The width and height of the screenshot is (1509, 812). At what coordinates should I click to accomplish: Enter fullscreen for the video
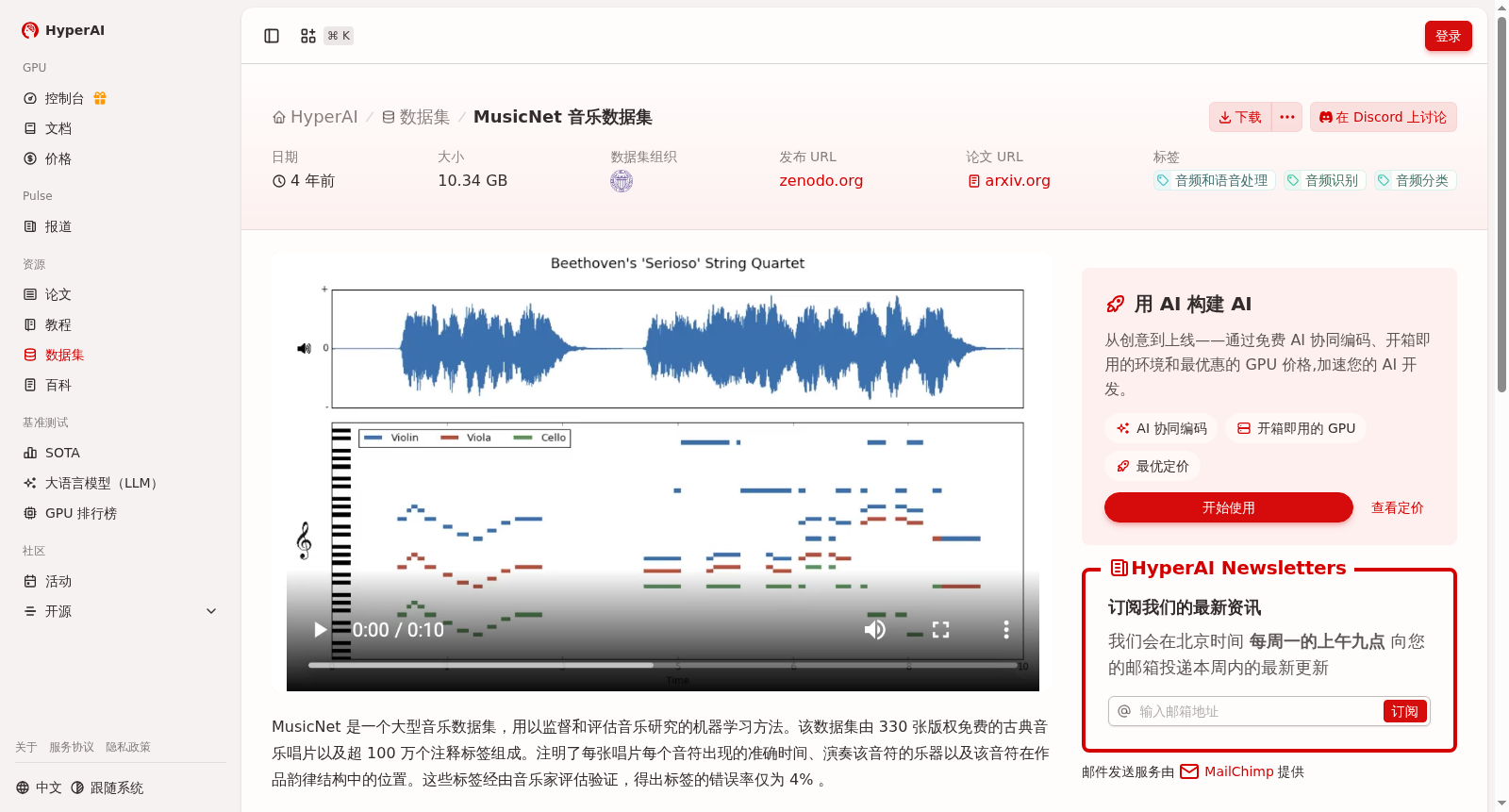pyautogui.click(x=940, y=630)
